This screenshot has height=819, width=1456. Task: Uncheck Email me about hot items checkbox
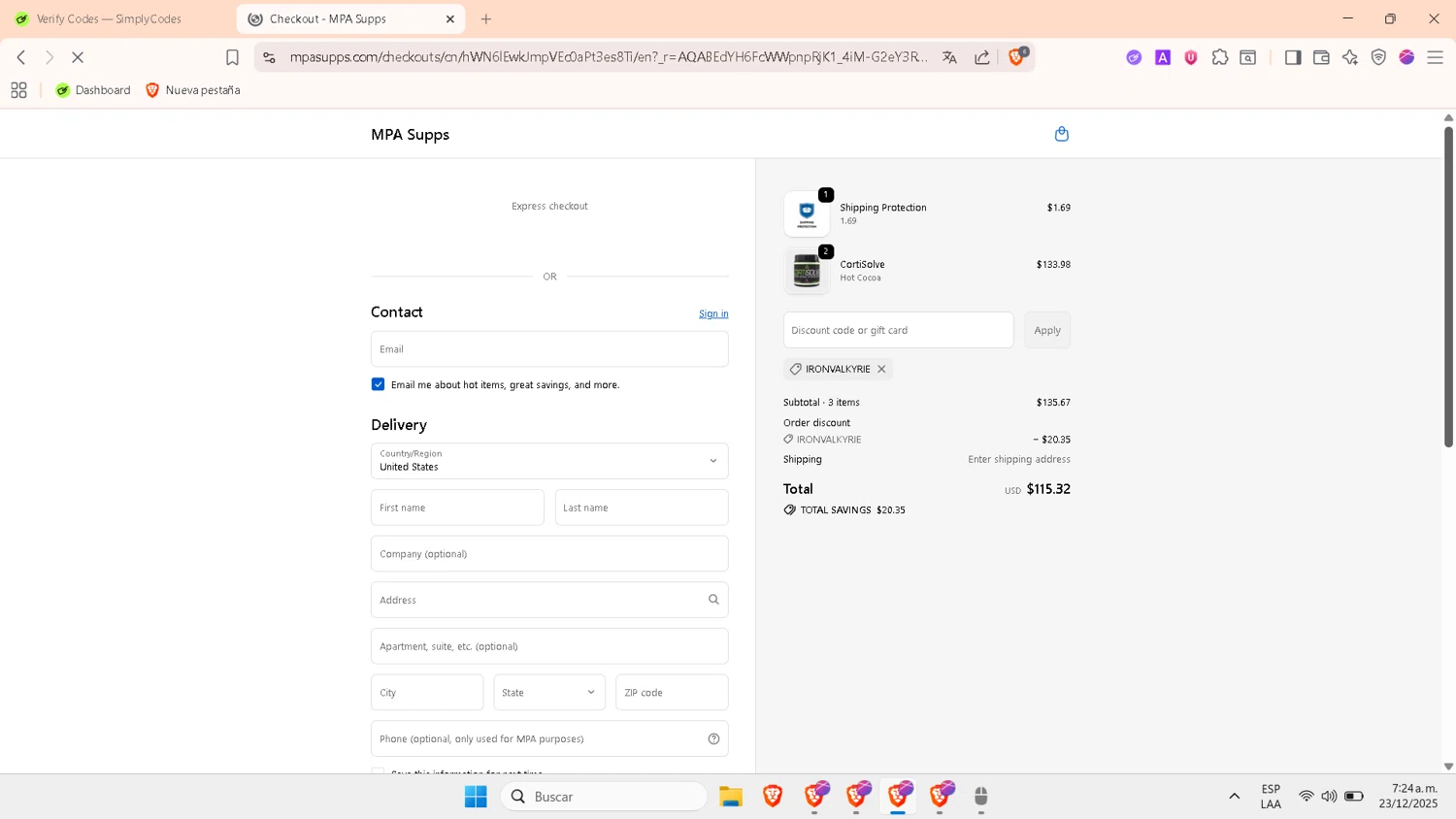[x=378, y=384]
